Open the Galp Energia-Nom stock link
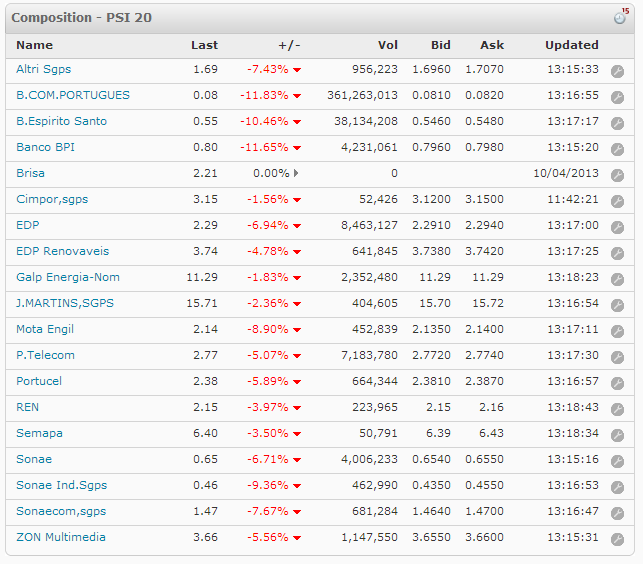Viewport: 643px width, 564px height. click(68, 277)
